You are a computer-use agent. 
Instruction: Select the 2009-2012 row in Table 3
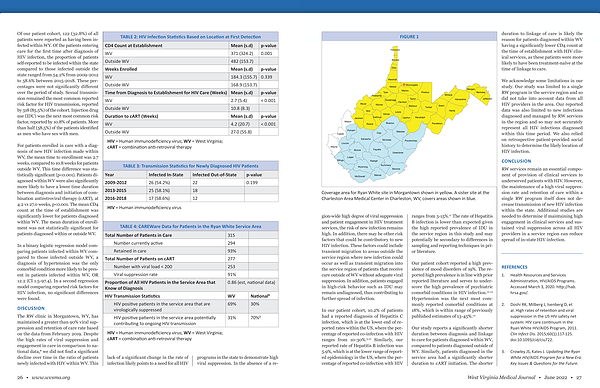(191, 183)
